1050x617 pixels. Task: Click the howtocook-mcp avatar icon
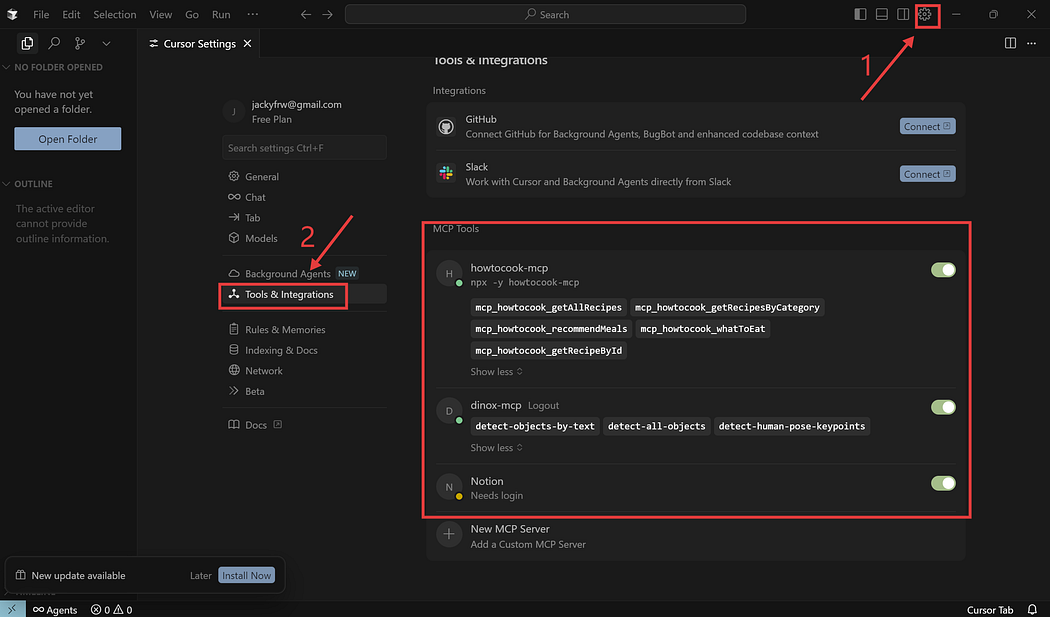pyautogui.click(x=449, y=273)
